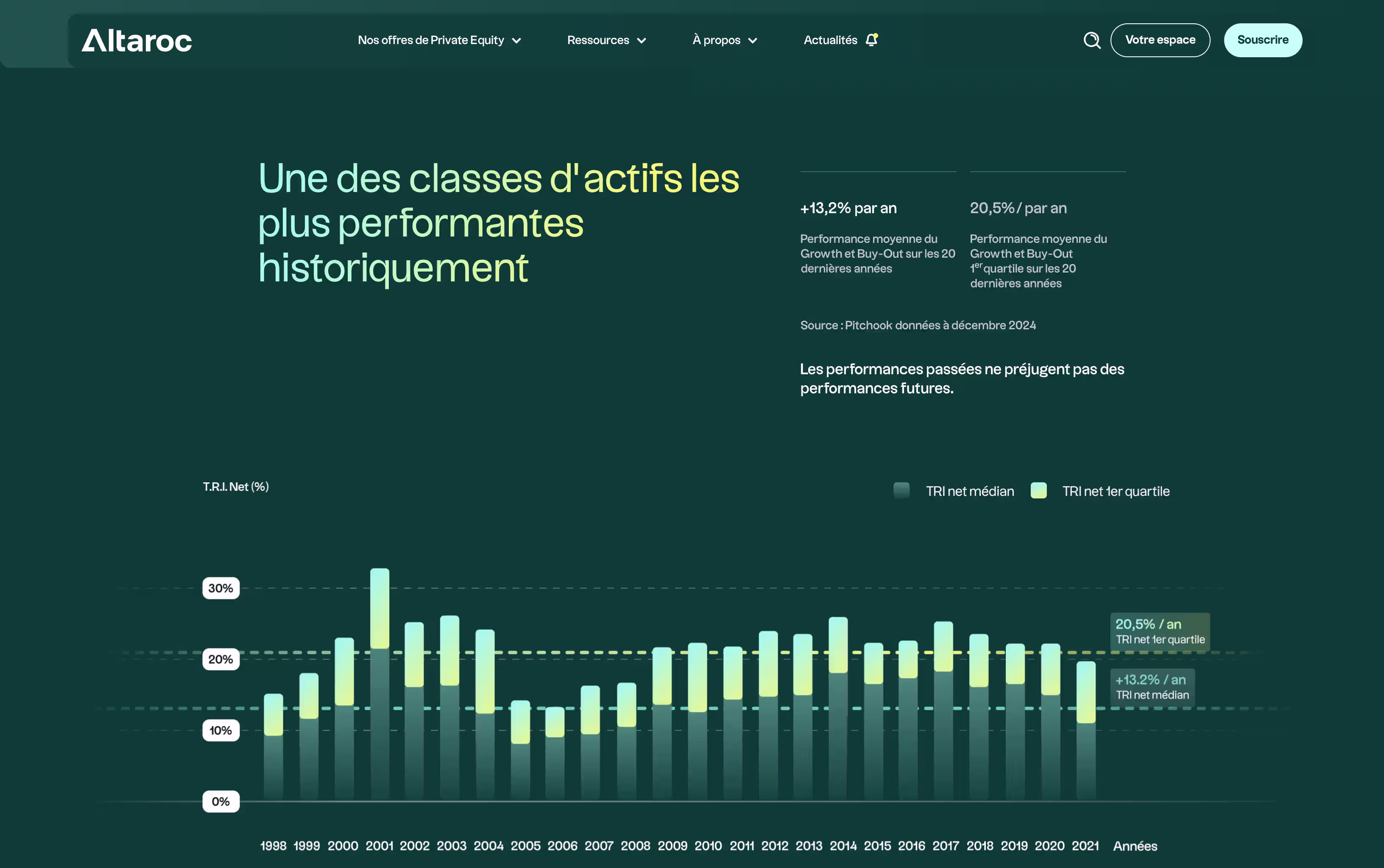This screenshot has height=868, width=1384.
Task: Expand the À propos dropdown
Action: coord(724,40)
